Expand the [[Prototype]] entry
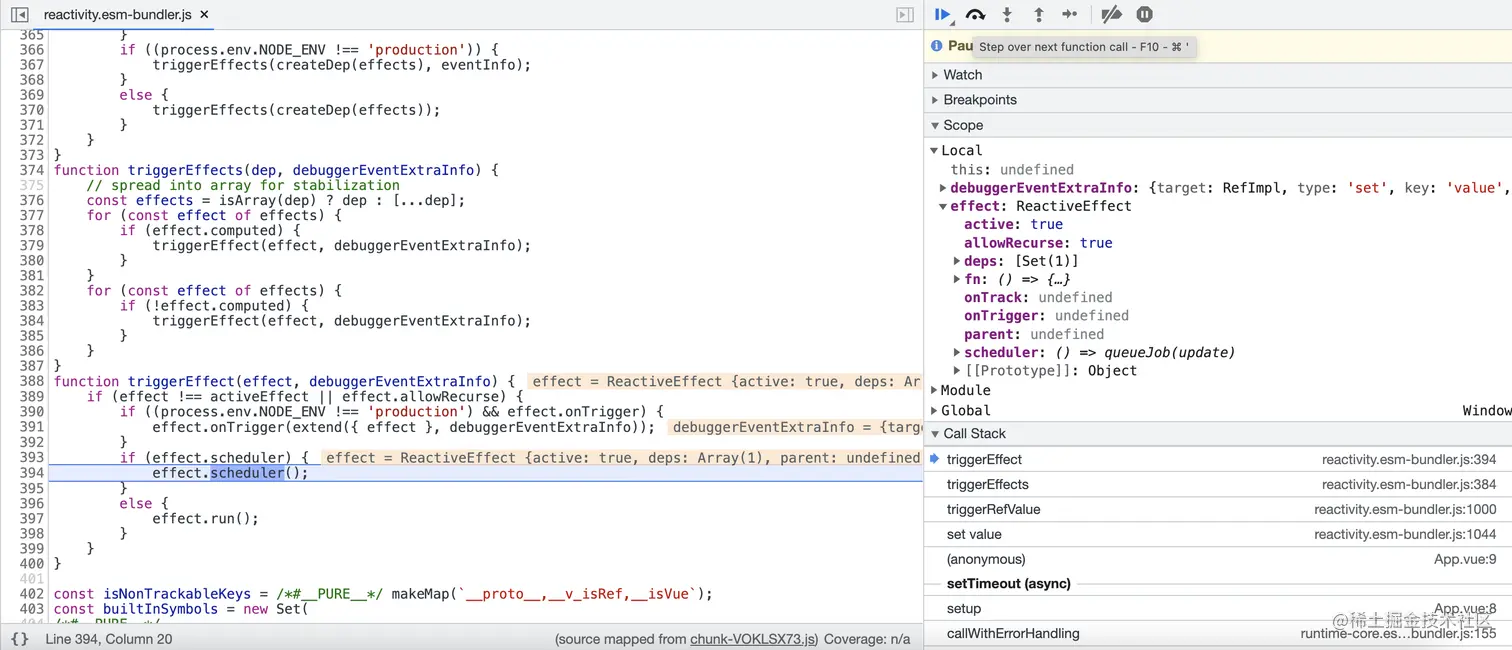 (x=957, y=370)
